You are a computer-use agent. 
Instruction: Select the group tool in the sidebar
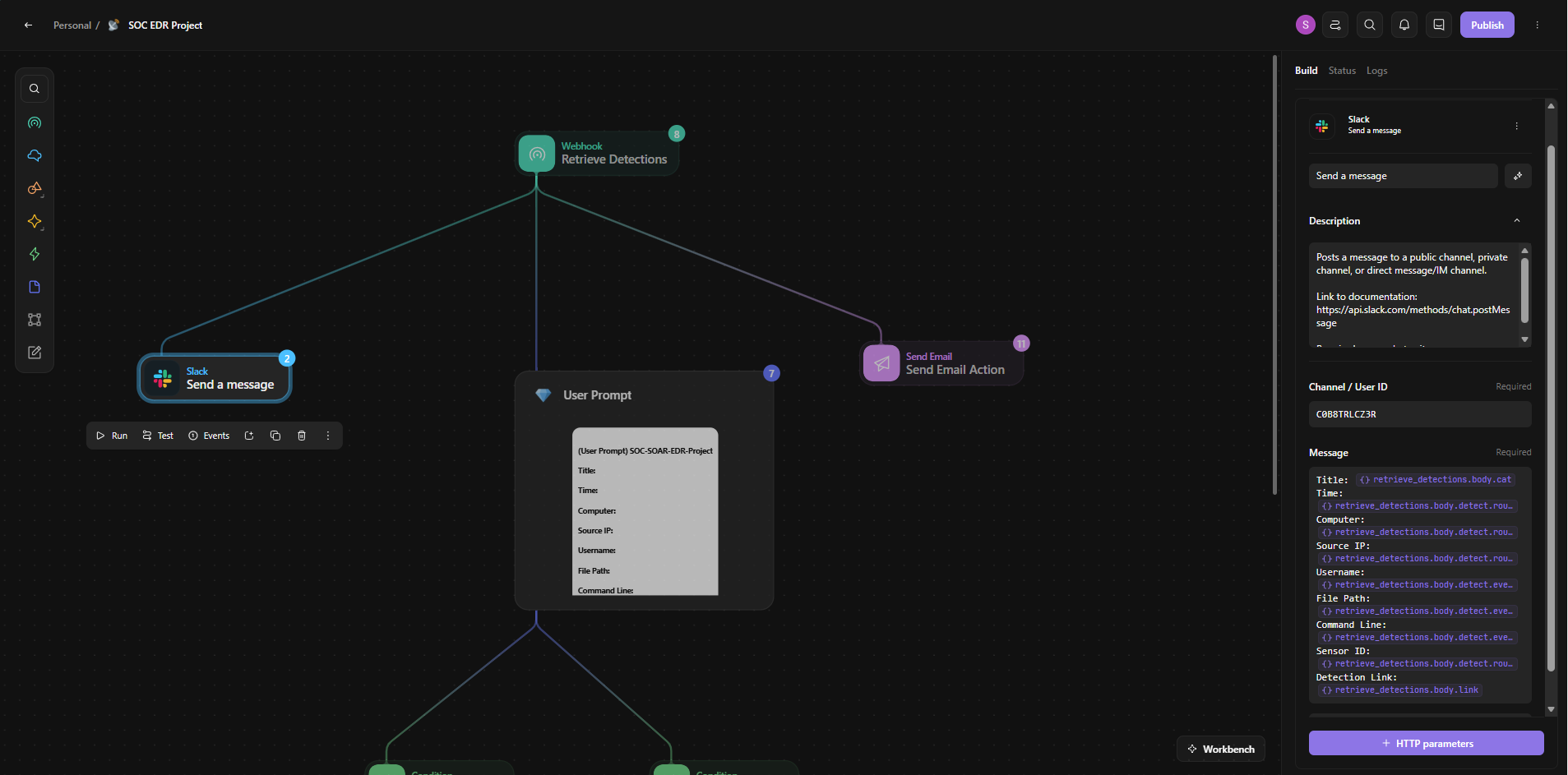[x=35, y=320]
